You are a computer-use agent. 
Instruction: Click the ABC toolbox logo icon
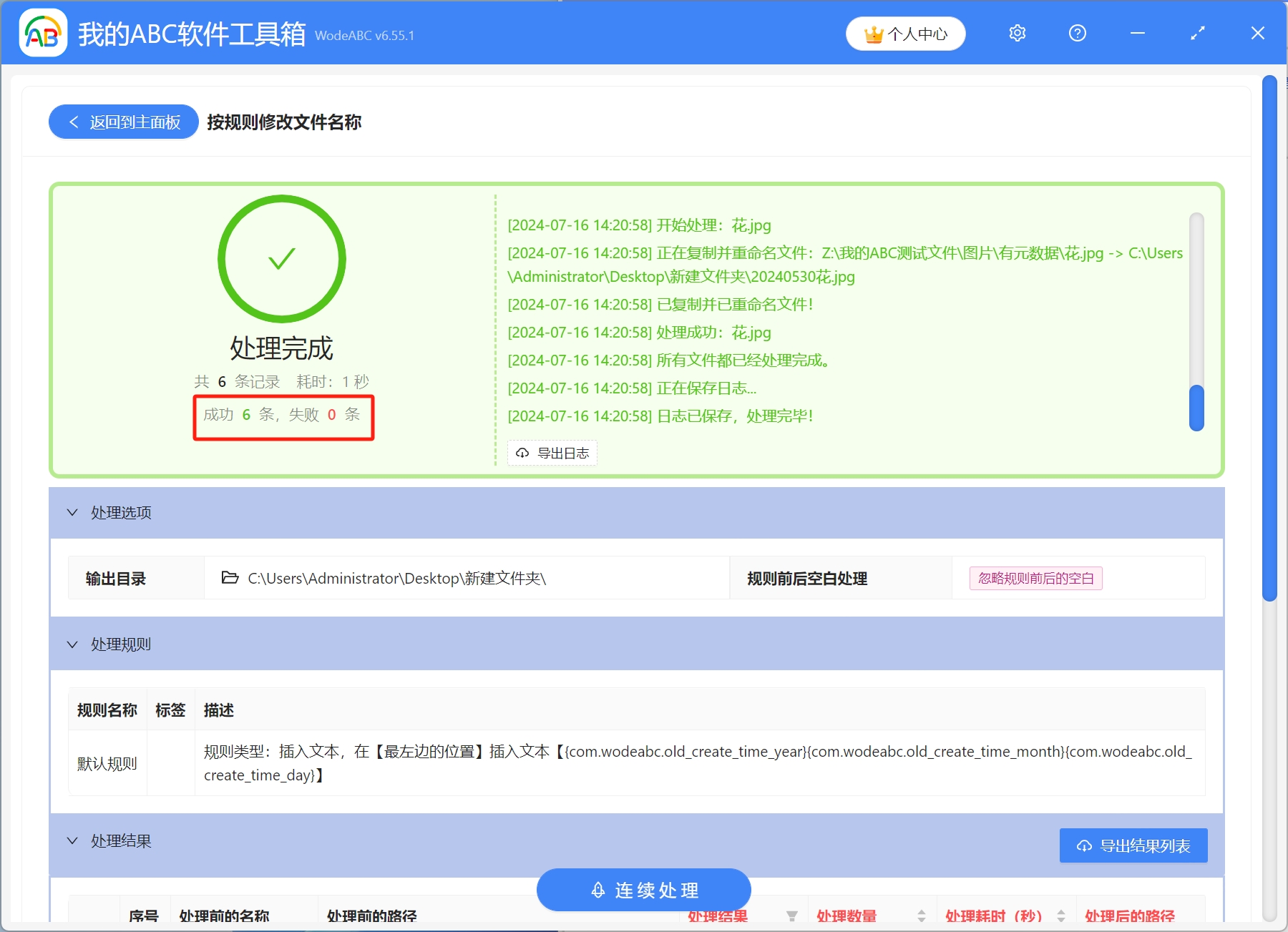coord(42,33)
